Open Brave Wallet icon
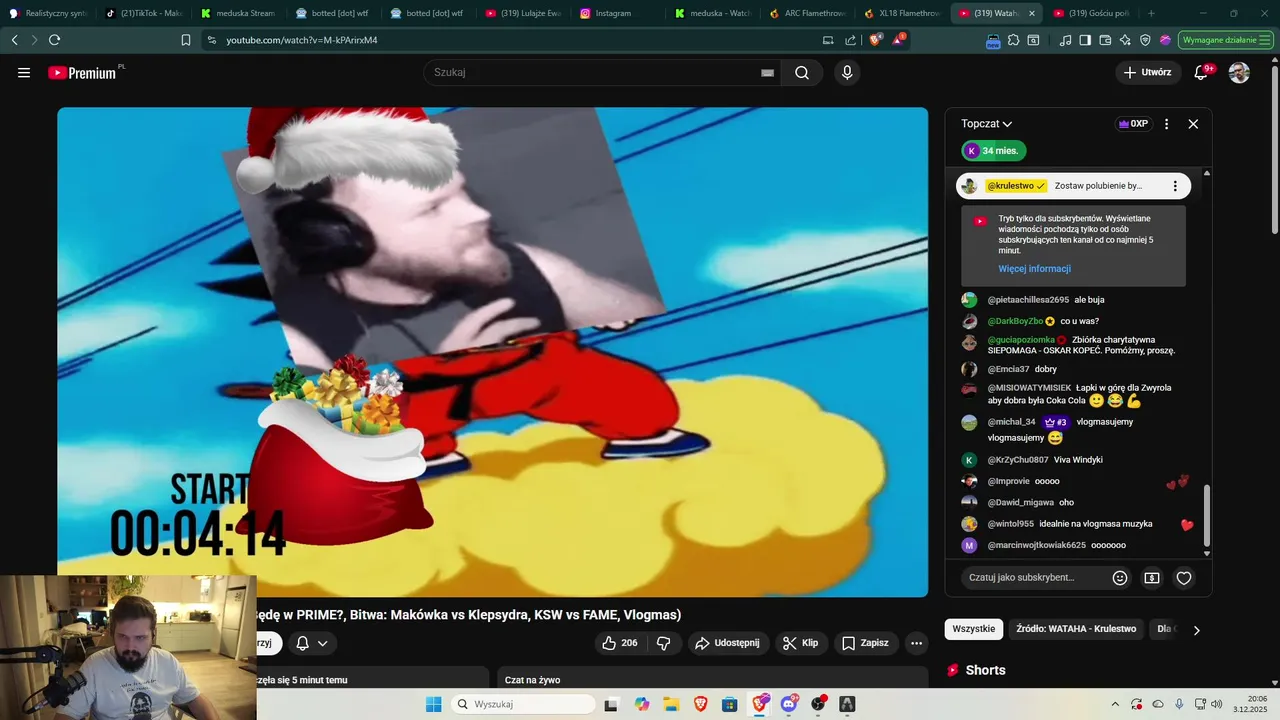 pyautogui.click(x=1105, y=40)
